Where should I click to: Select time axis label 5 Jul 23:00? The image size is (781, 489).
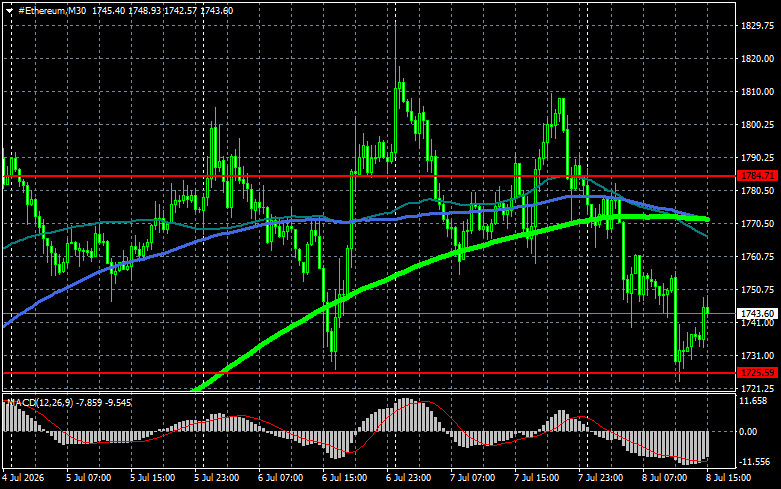pyautogui.click(x=217, y=478)
